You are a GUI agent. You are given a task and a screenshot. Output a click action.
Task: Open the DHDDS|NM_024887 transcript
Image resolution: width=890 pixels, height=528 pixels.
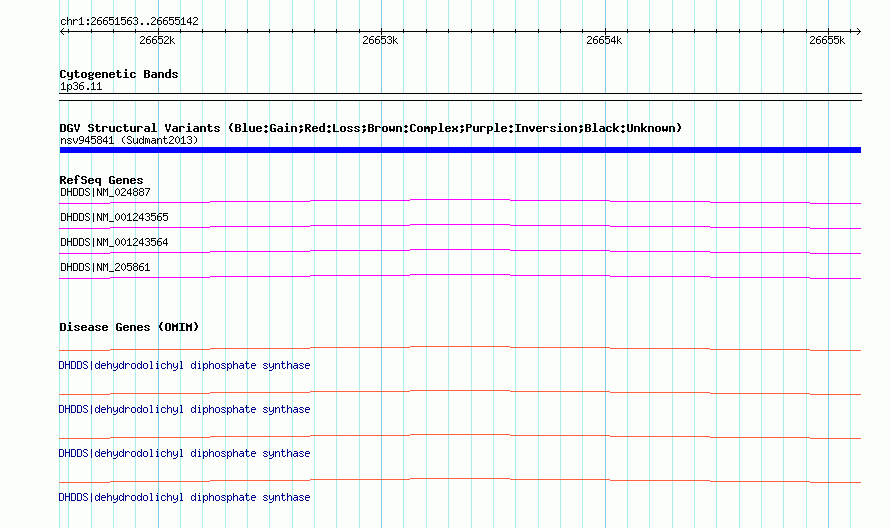click(x=105, y=192)
